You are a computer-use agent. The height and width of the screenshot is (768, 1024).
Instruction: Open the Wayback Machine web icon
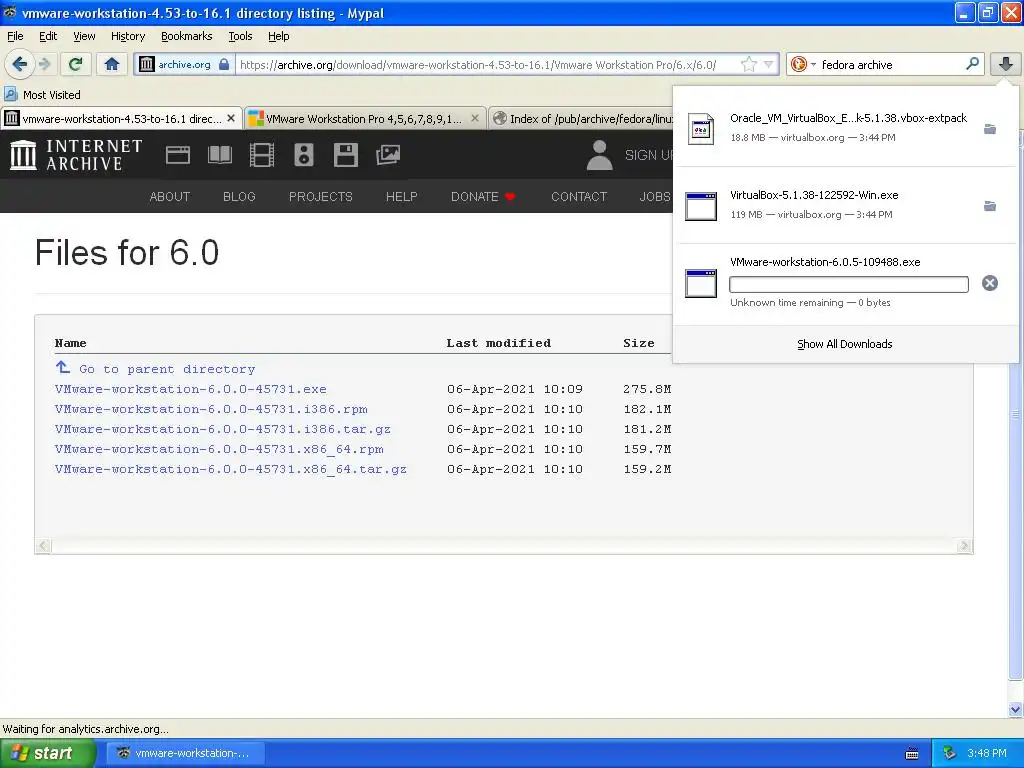coord(178,155)
